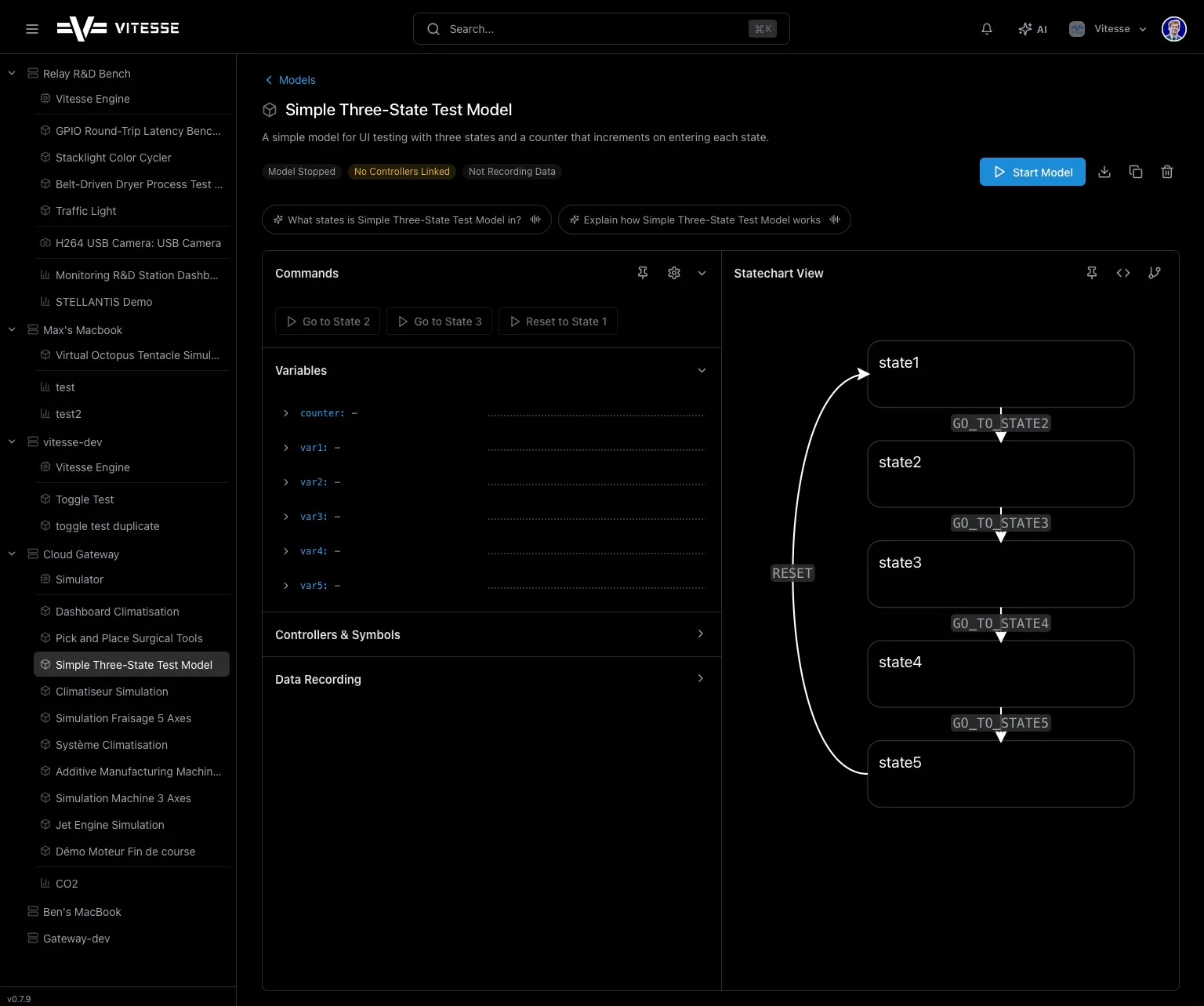Image resolution: width=1204 pixels, height=1006 pixels.
Task: Click voice icon on 'Explain how' prompt
Action: (835, 220)
